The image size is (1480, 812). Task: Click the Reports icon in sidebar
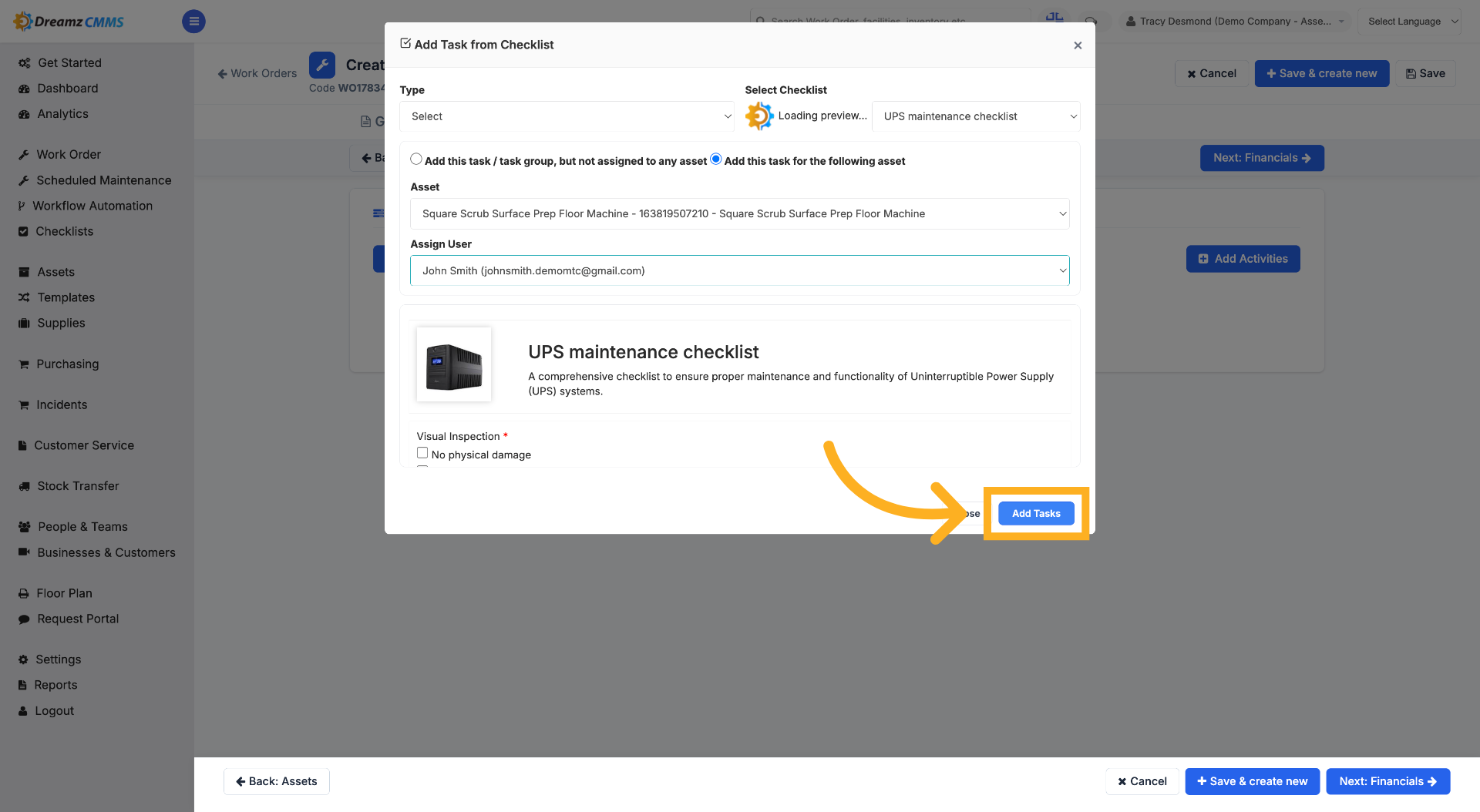tap(22, 686)
